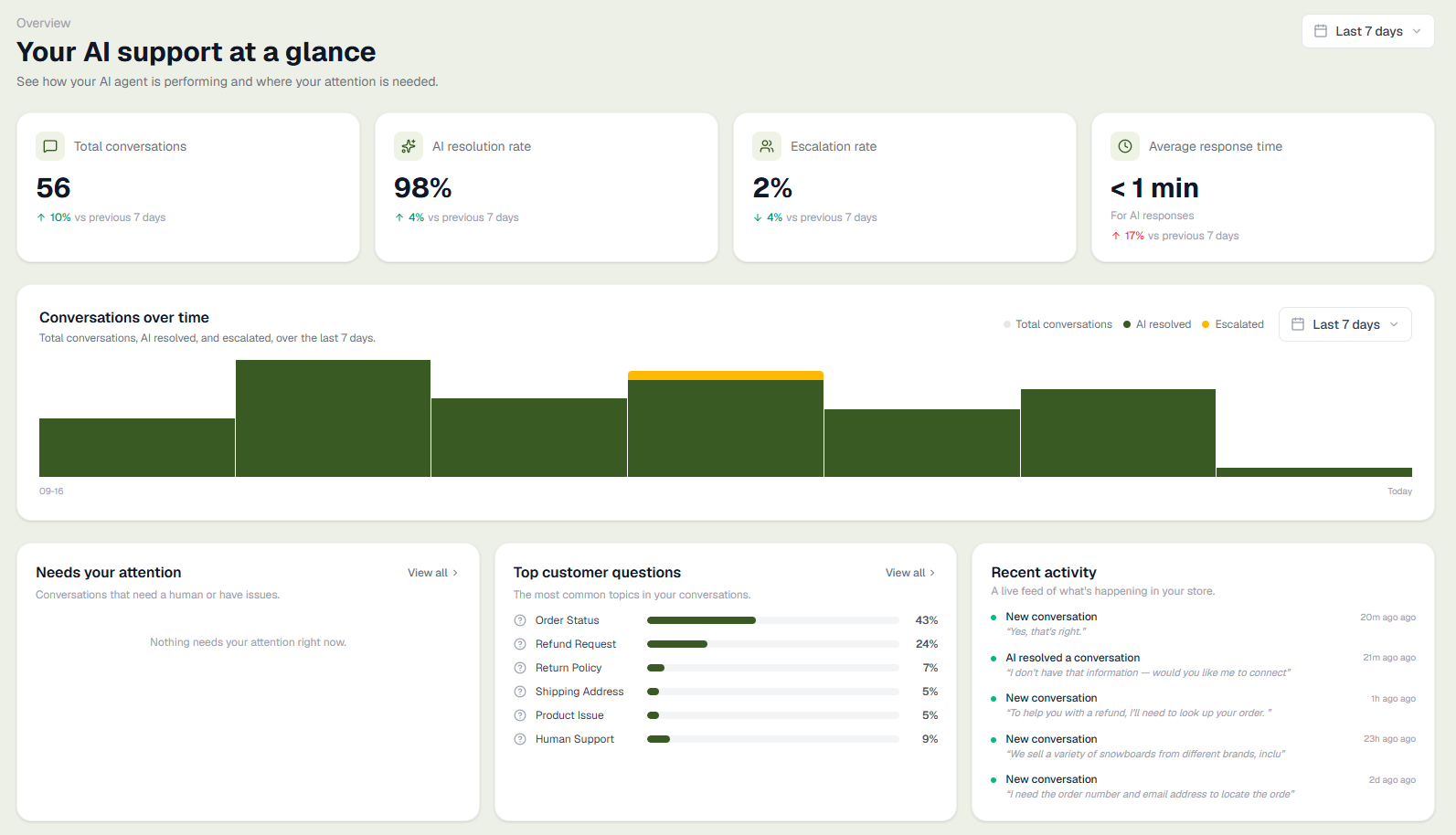Click the Order Status progress bar

coord(773,620)
